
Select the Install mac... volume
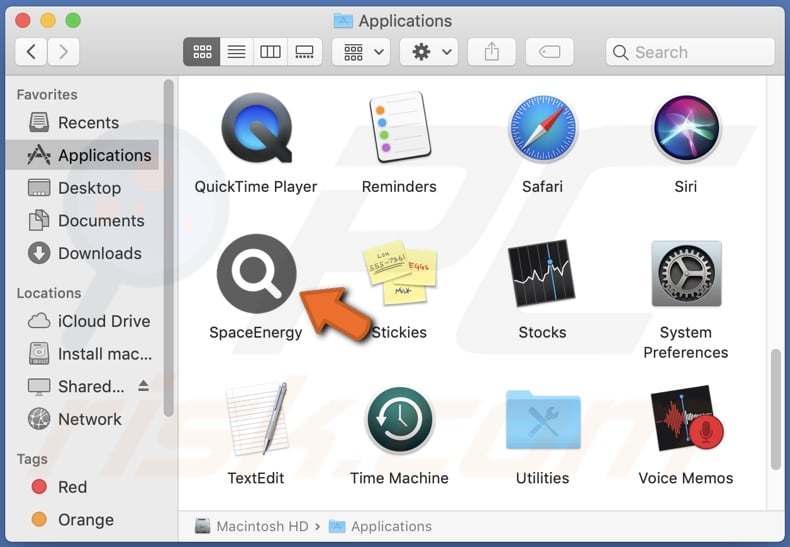click(83, 354)
